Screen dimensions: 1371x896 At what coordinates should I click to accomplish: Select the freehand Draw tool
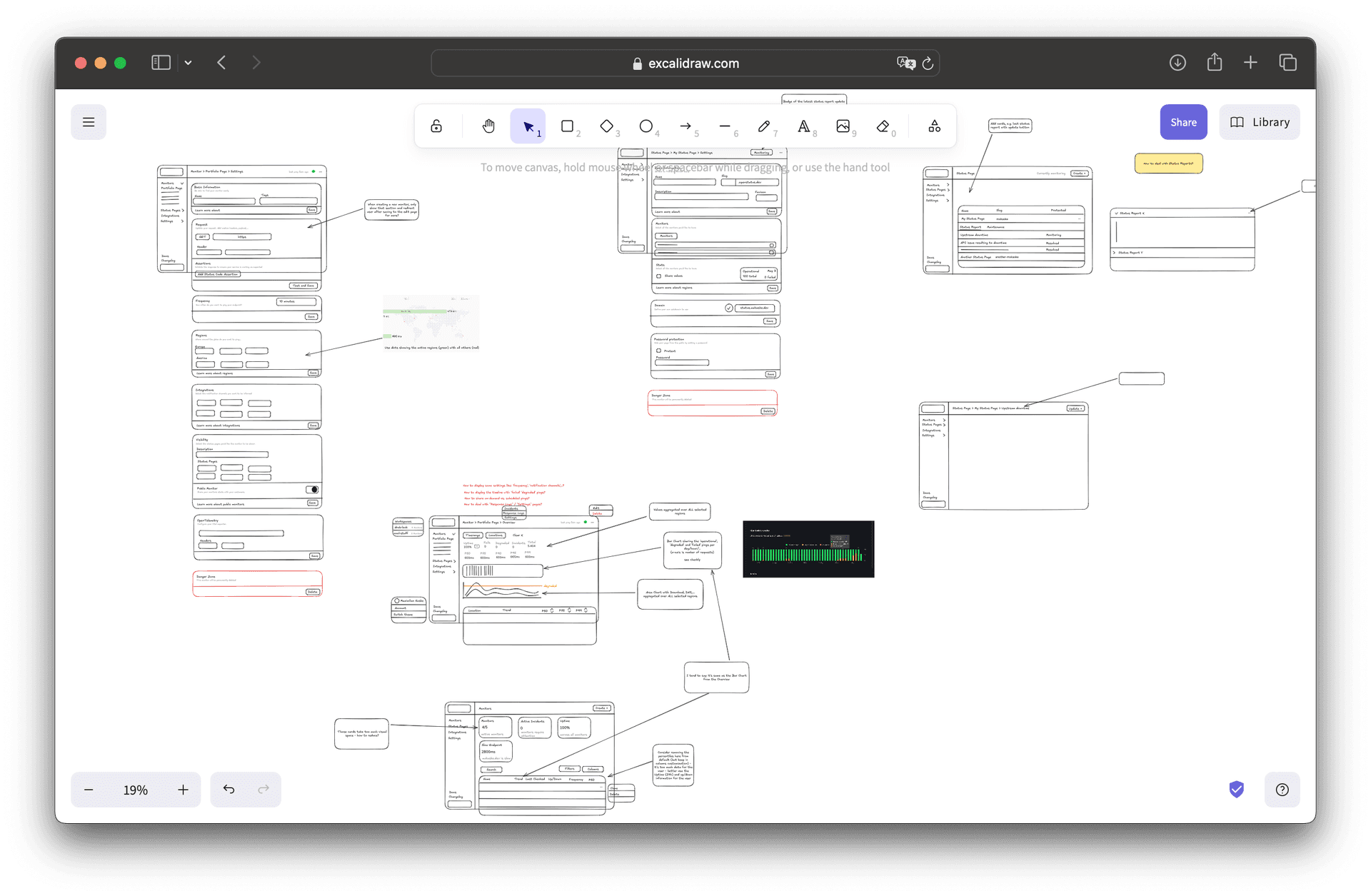point(765,126)
